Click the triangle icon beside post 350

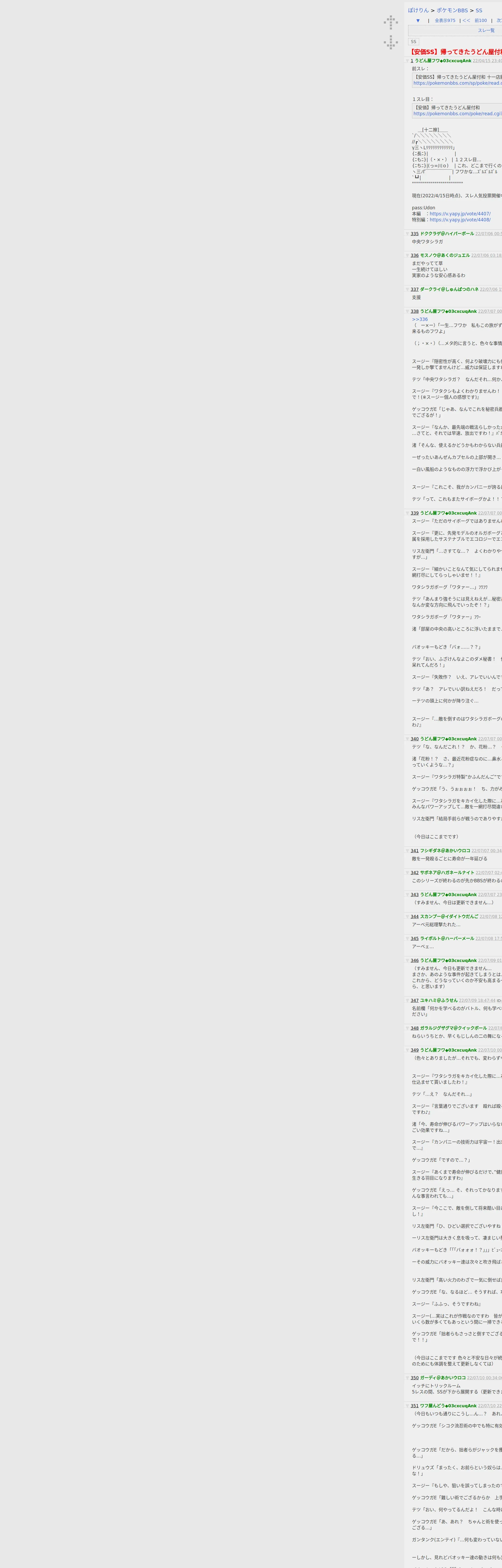408,1378
